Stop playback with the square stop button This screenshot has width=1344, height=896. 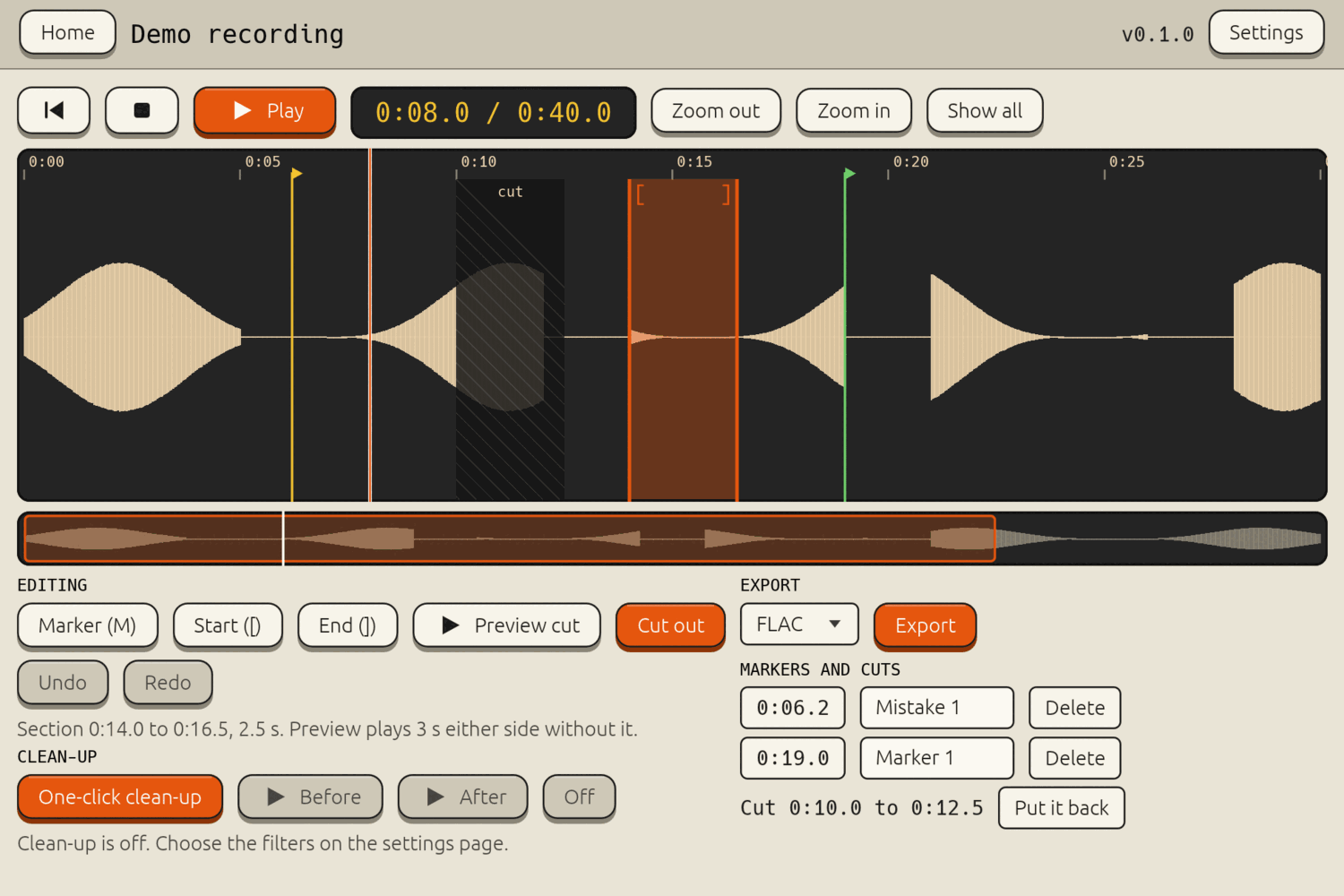[x=142, y=110]
